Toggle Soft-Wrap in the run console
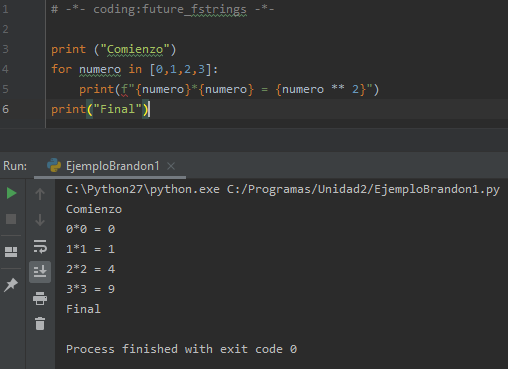 click(x=40, y=246)
